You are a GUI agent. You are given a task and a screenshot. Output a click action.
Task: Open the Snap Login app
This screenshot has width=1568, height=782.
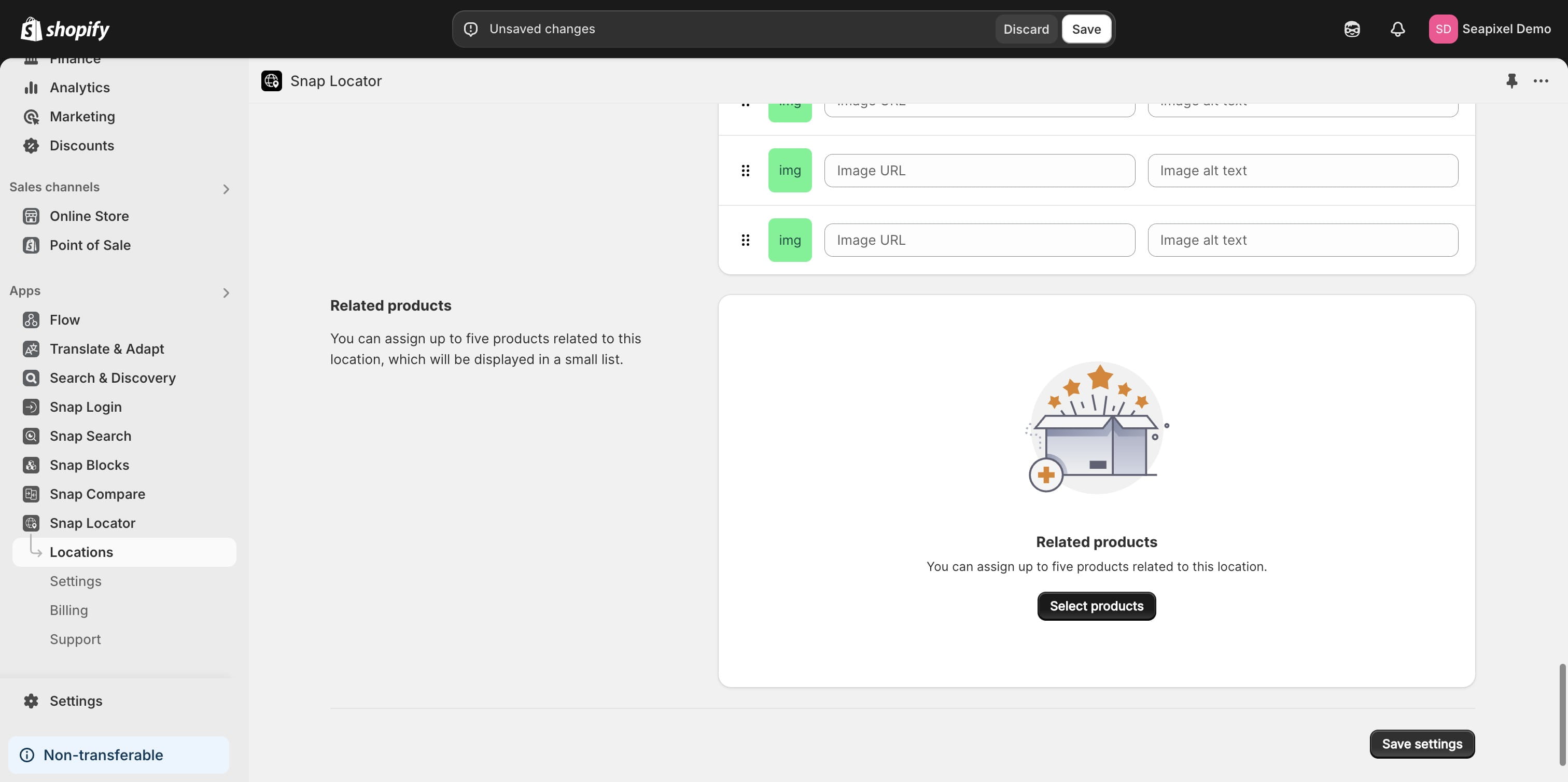pos(85,407)
